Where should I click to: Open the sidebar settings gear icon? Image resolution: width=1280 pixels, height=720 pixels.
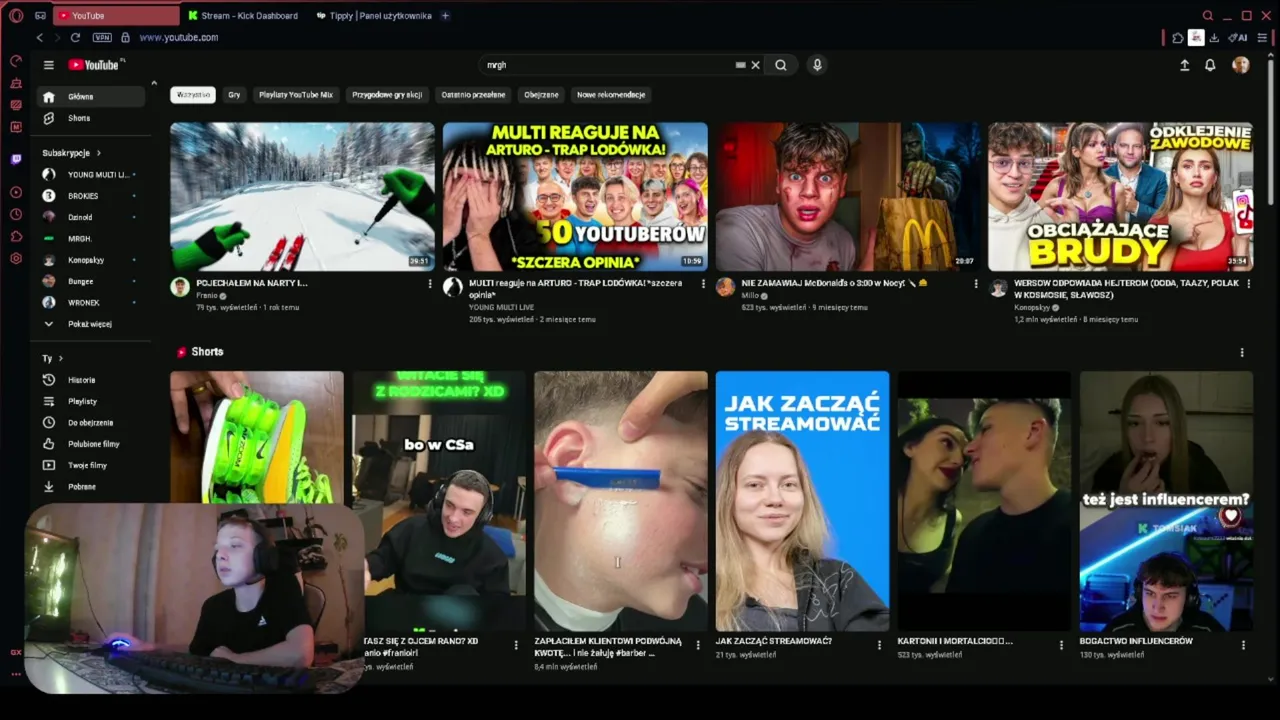point(16,258)
